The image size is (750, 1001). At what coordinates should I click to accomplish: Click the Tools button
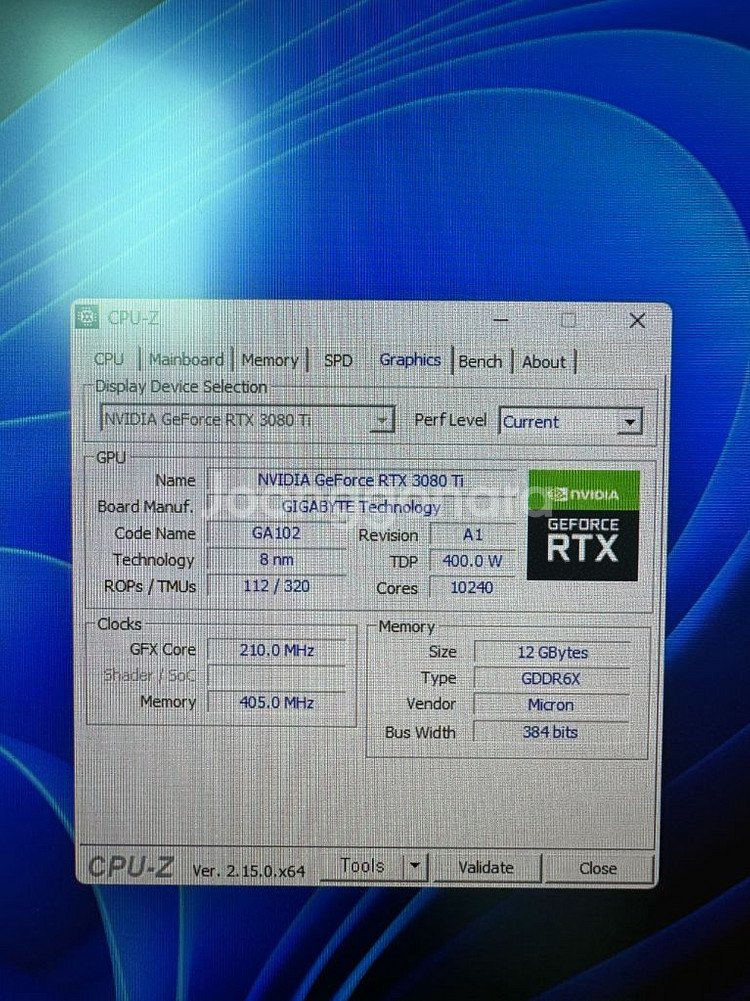[x=362, y=866]
